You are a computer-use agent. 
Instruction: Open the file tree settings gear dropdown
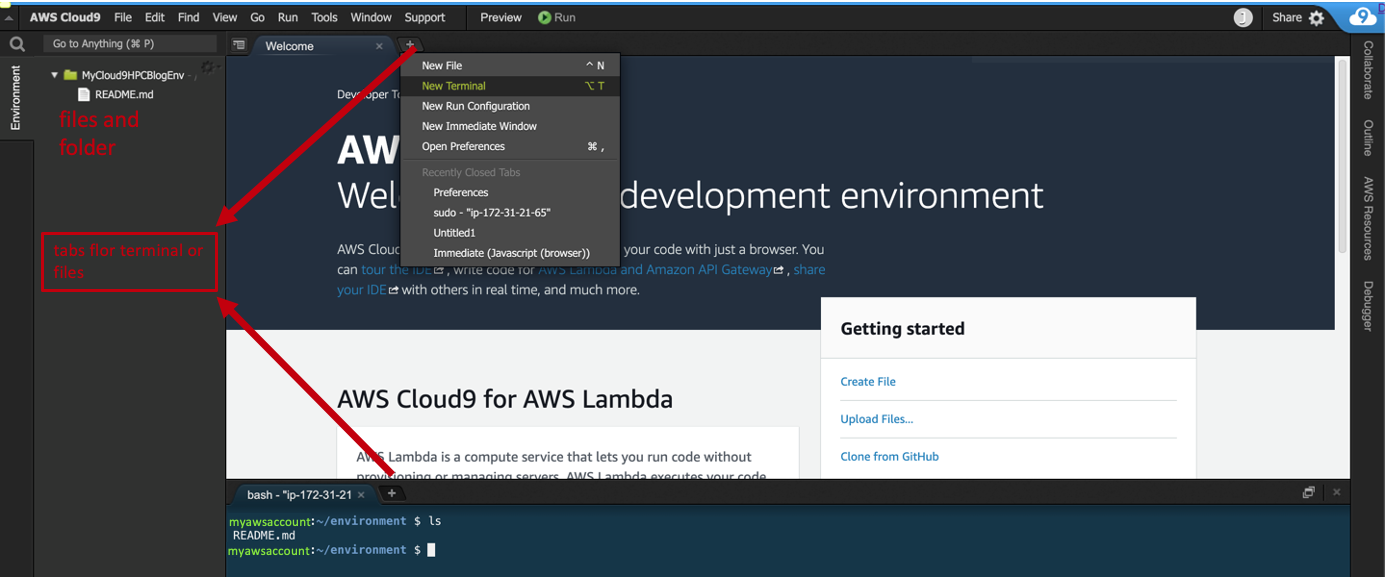pos(208,68)
